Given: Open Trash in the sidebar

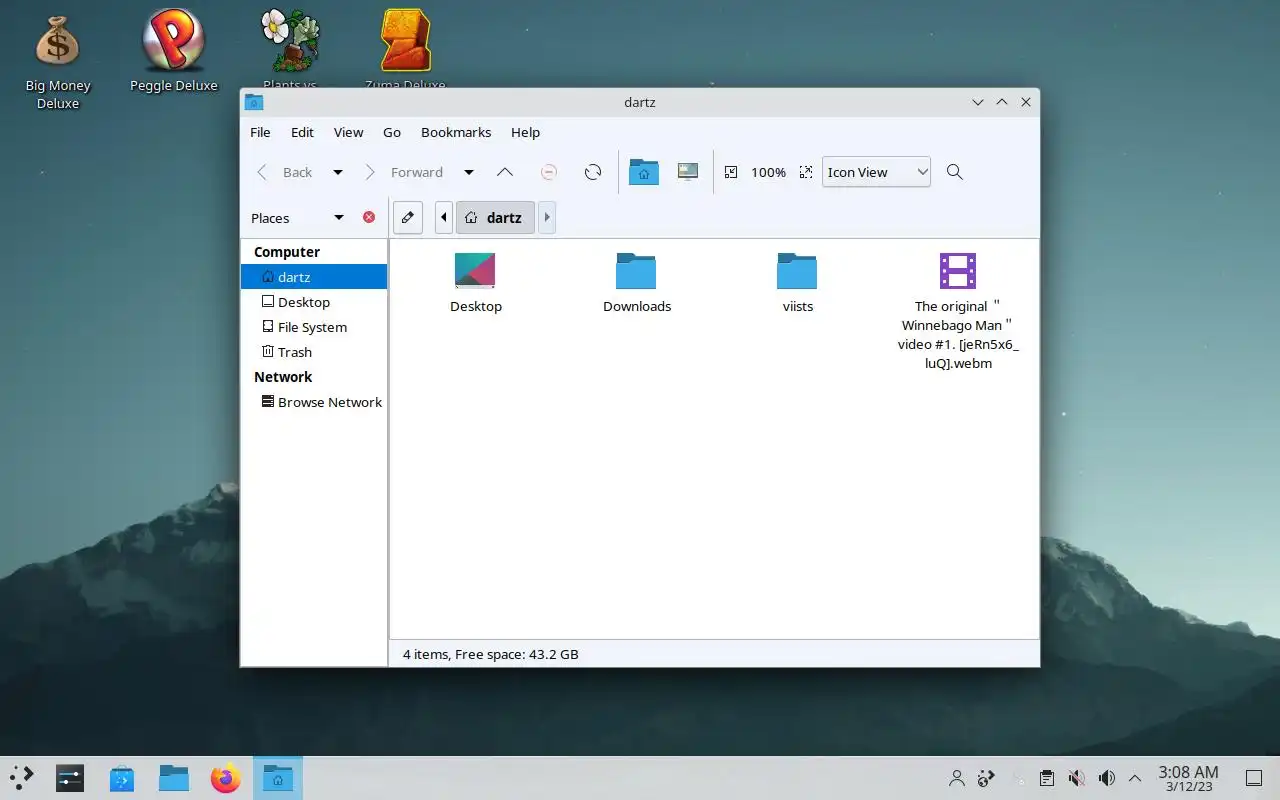Looking at the screenshot, I should point(314,352).
